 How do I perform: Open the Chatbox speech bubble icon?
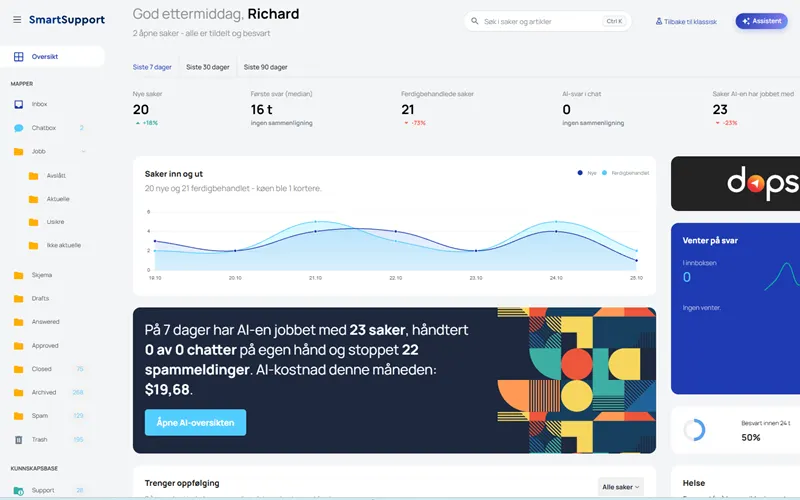(x=18, y=128)
